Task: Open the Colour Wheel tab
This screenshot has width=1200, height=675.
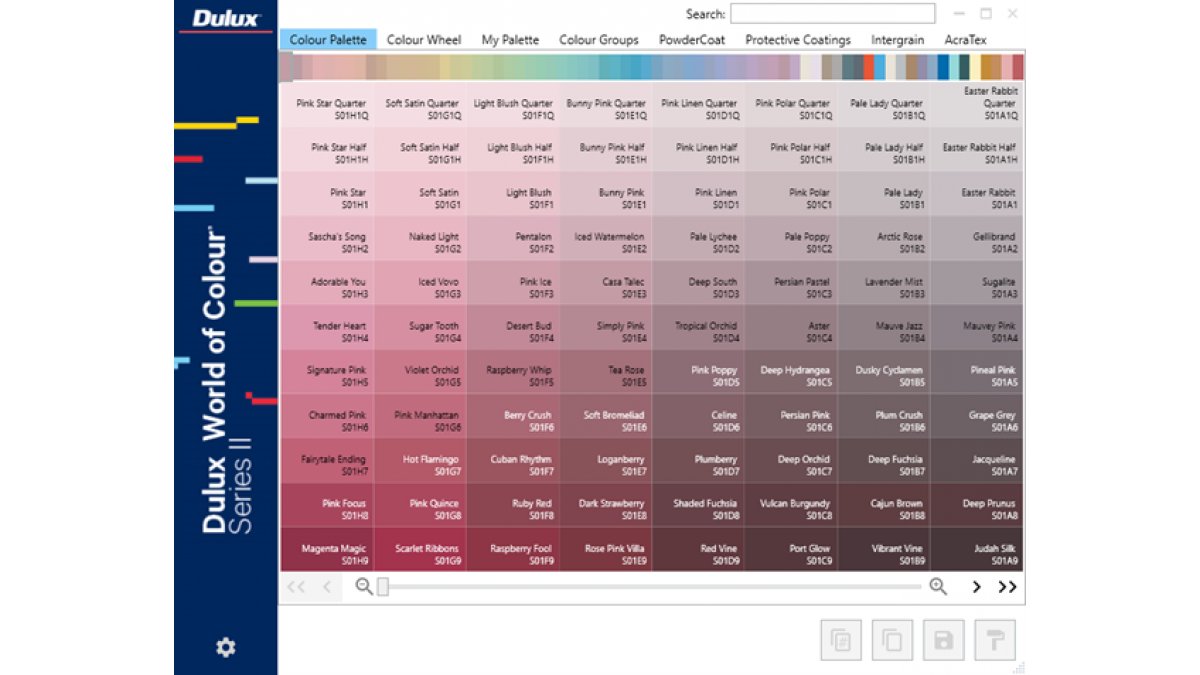Action: point(424,40)
